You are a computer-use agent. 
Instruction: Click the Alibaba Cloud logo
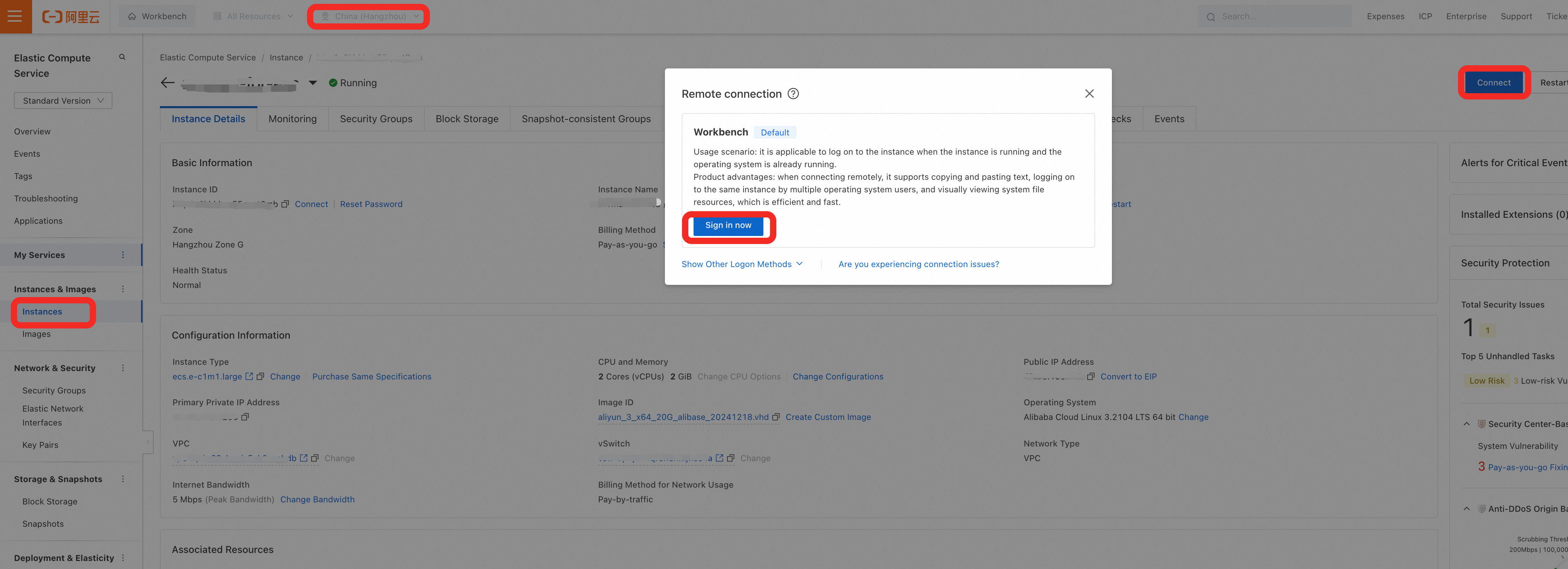[x=71, y=16]
